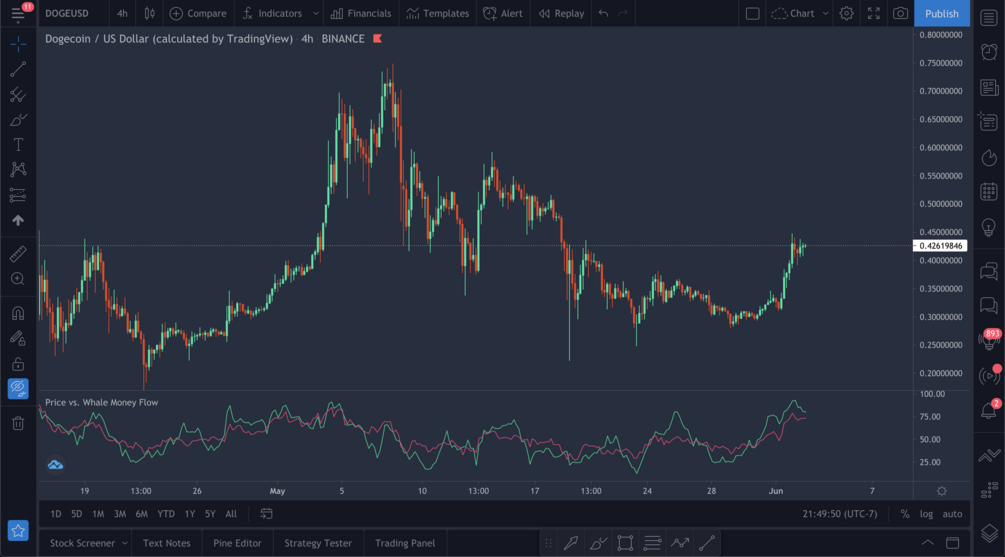Expand the chart layout dropdown arrow
The height and width of the screenshot is (557, 1005).
826,13
